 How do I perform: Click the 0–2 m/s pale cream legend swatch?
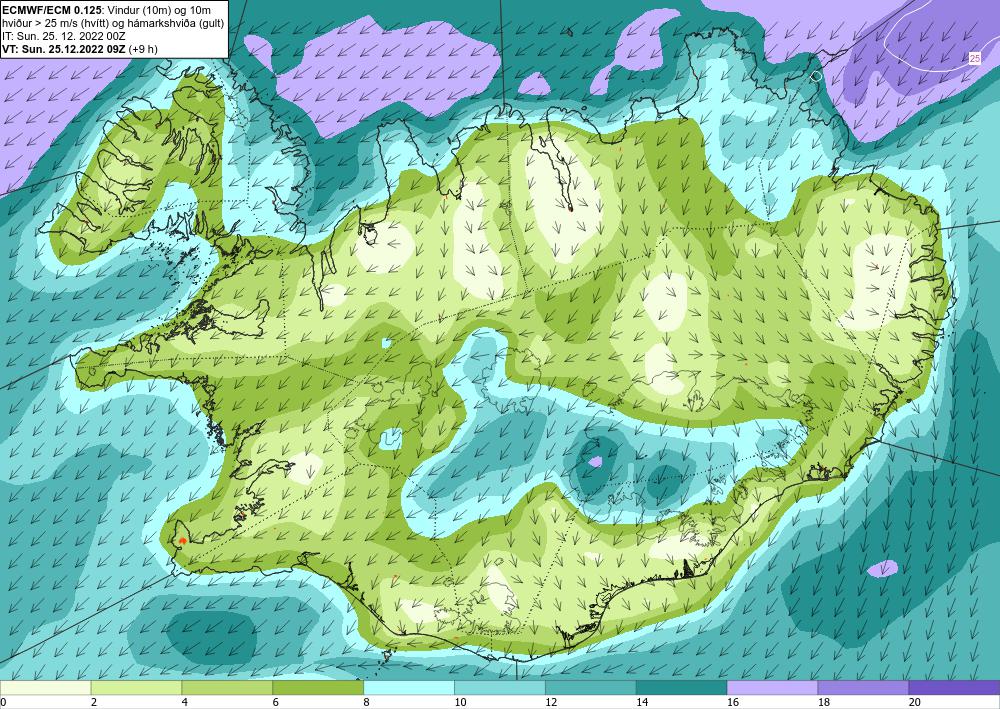click(x=45, y=688)
